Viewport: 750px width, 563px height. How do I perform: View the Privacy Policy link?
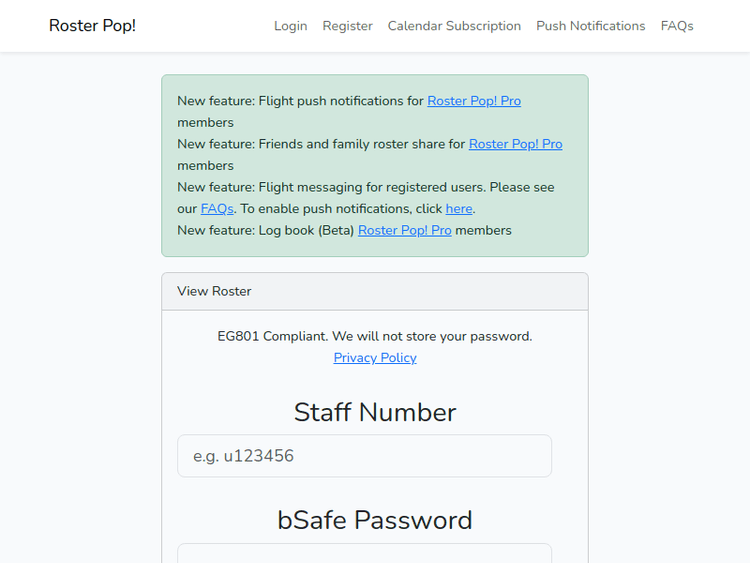[375, 358]
